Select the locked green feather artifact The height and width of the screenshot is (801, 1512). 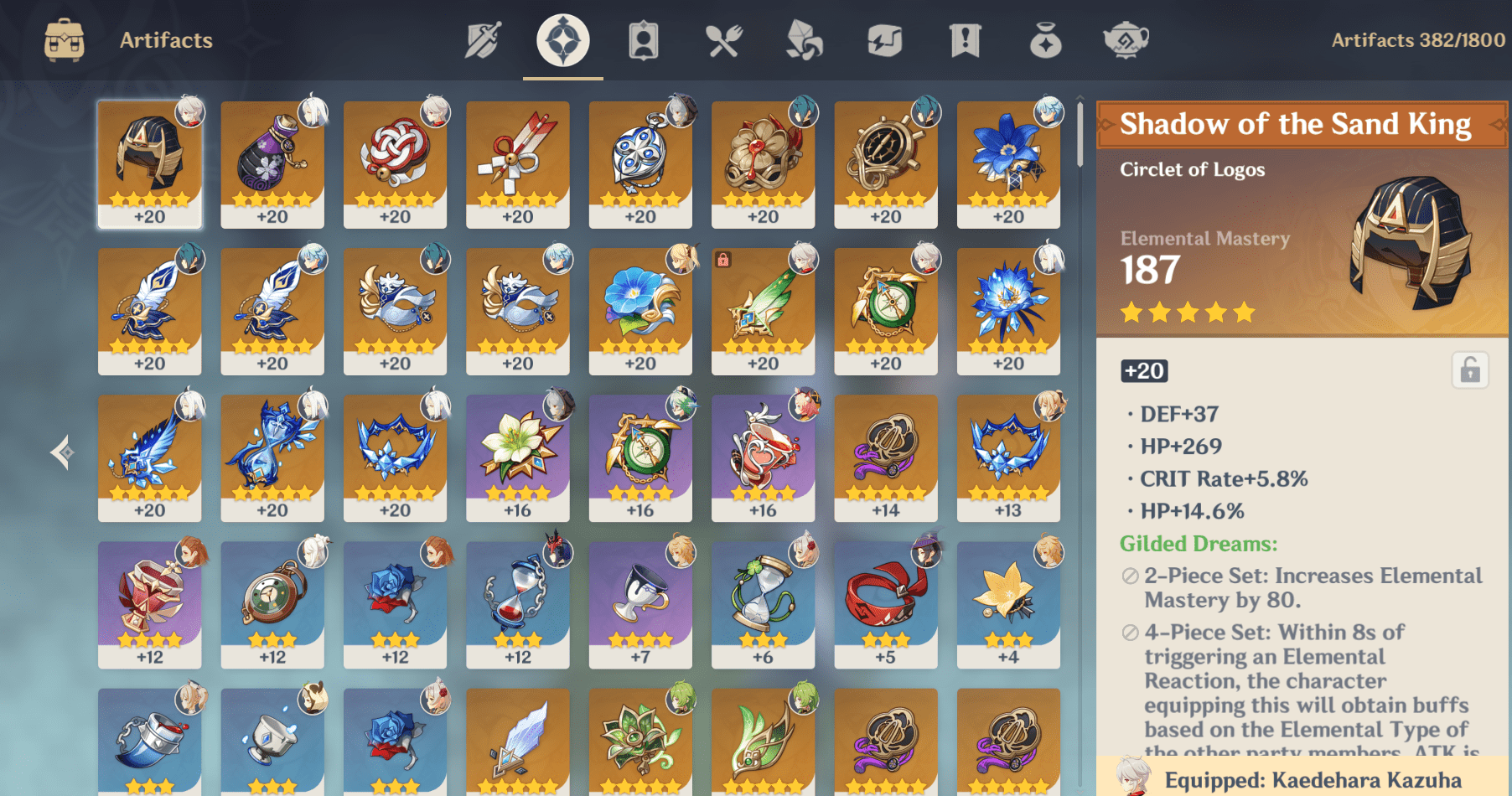point(763,311)
